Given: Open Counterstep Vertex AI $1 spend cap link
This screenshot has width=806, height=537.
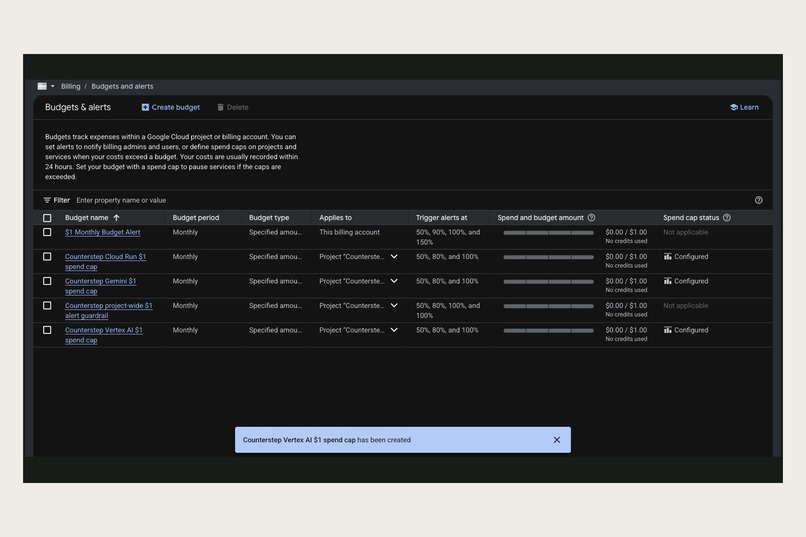Looking at the screenshot, I should pos(103,335).
